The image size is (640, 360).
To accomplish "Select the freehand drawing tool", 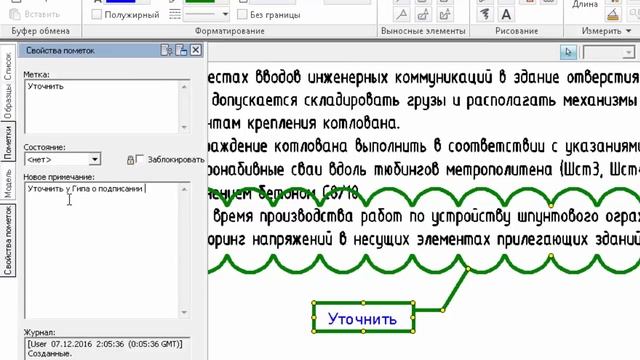I will 485,15.
